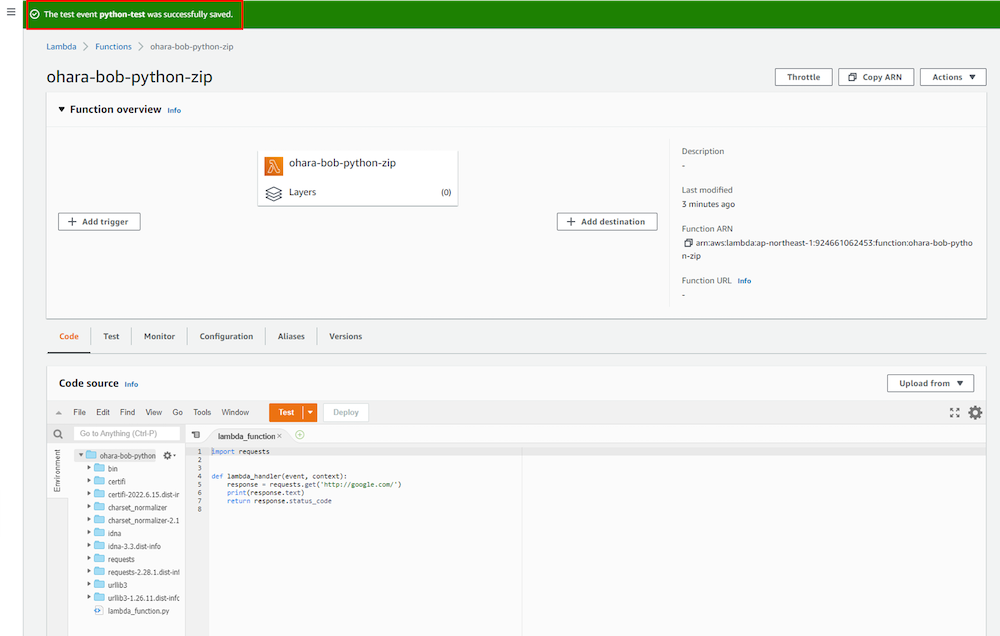Click the Add trigger button

click(99, 222)
